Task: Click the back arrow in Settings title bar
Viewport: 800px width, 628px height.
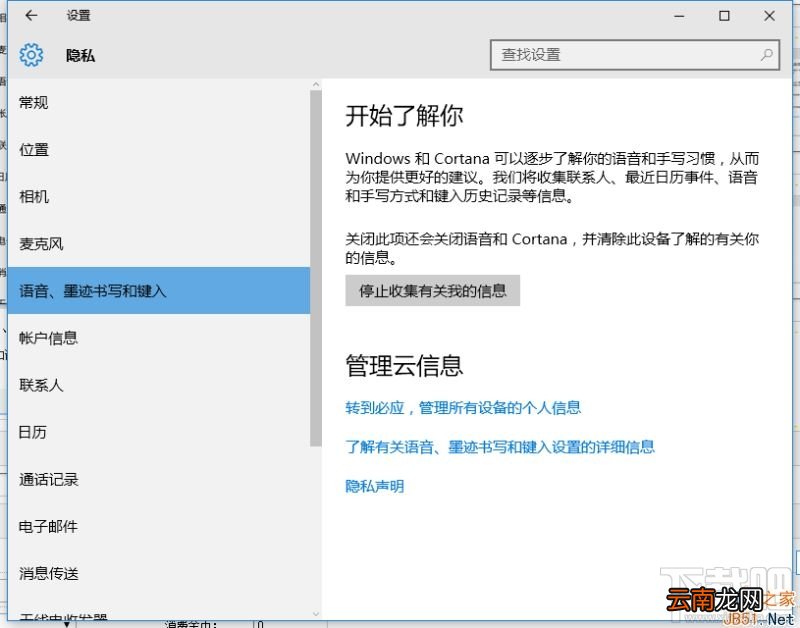Action: [31, 15]
